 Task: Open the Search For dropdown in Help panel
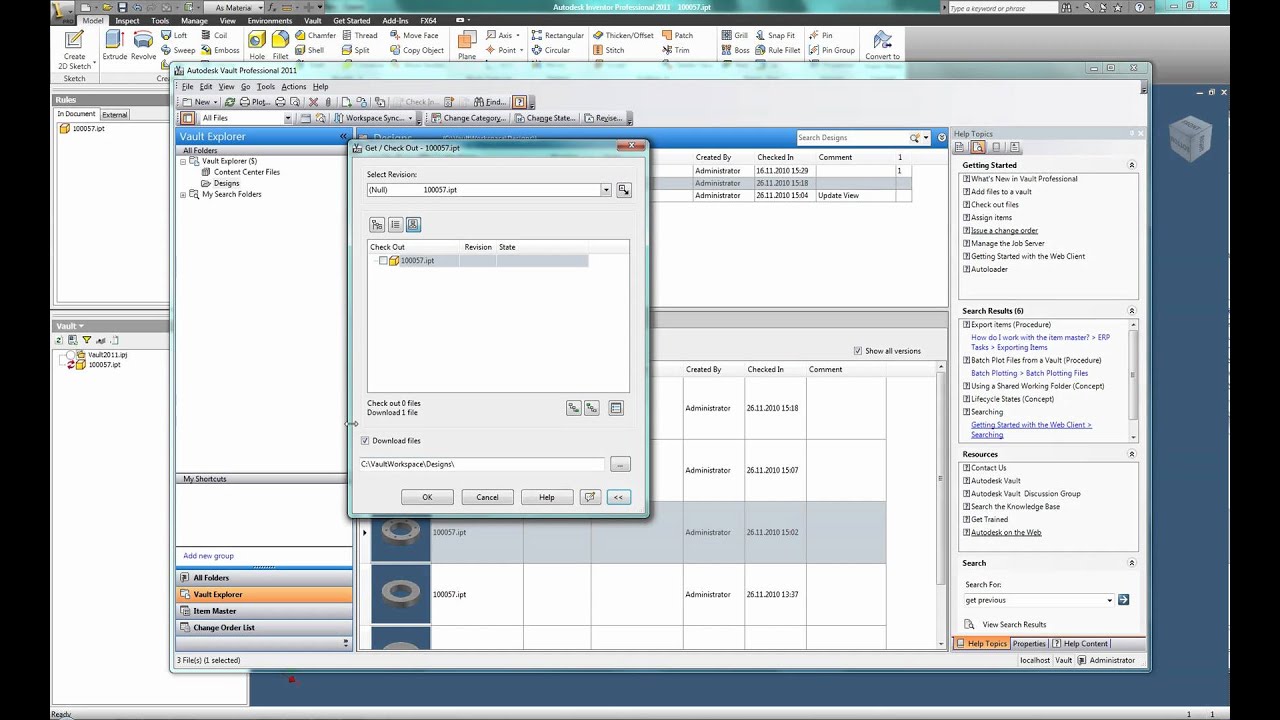click(x=1109, y=600)
